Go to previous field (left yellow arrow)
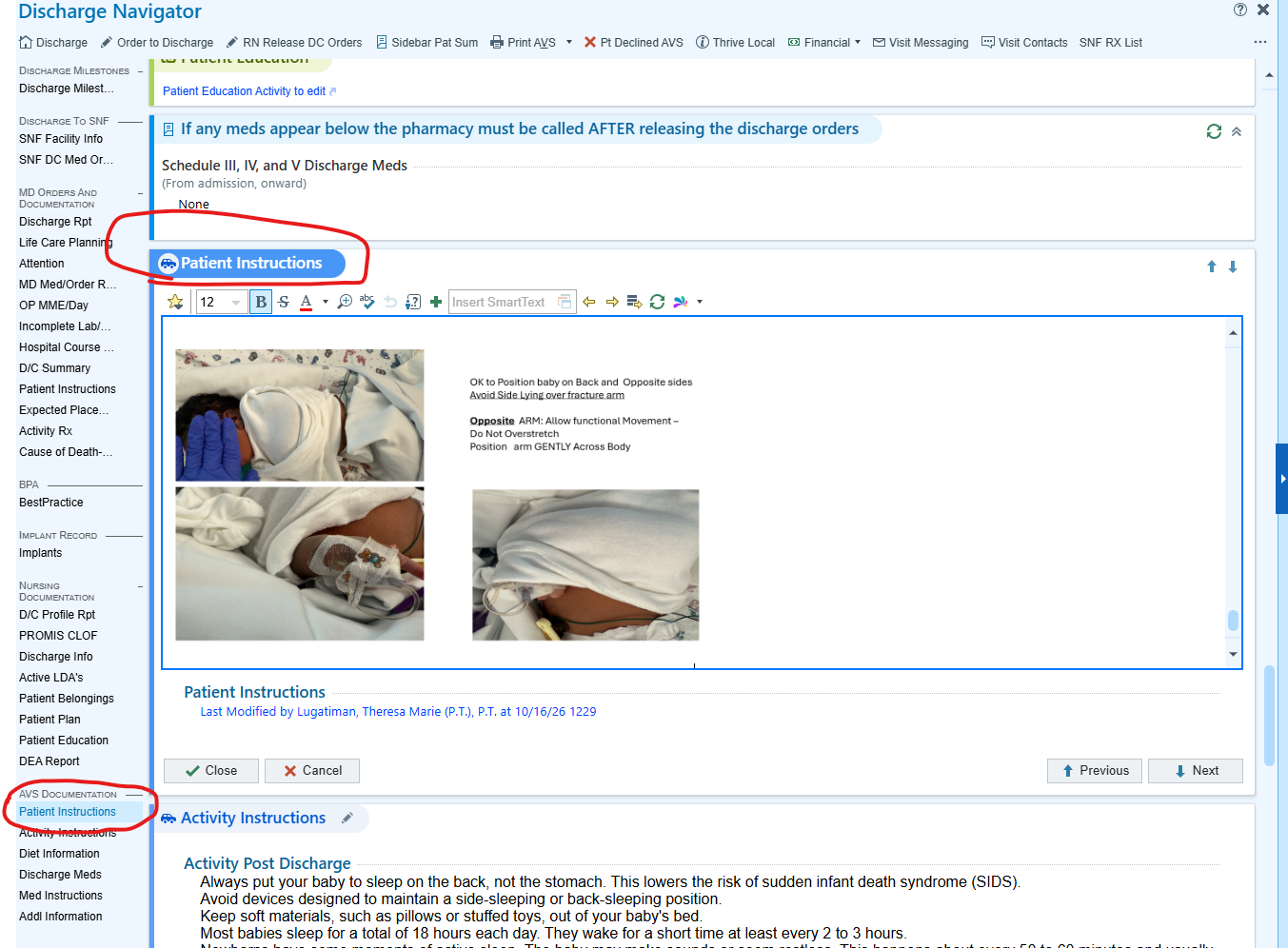 pos(589,302)
